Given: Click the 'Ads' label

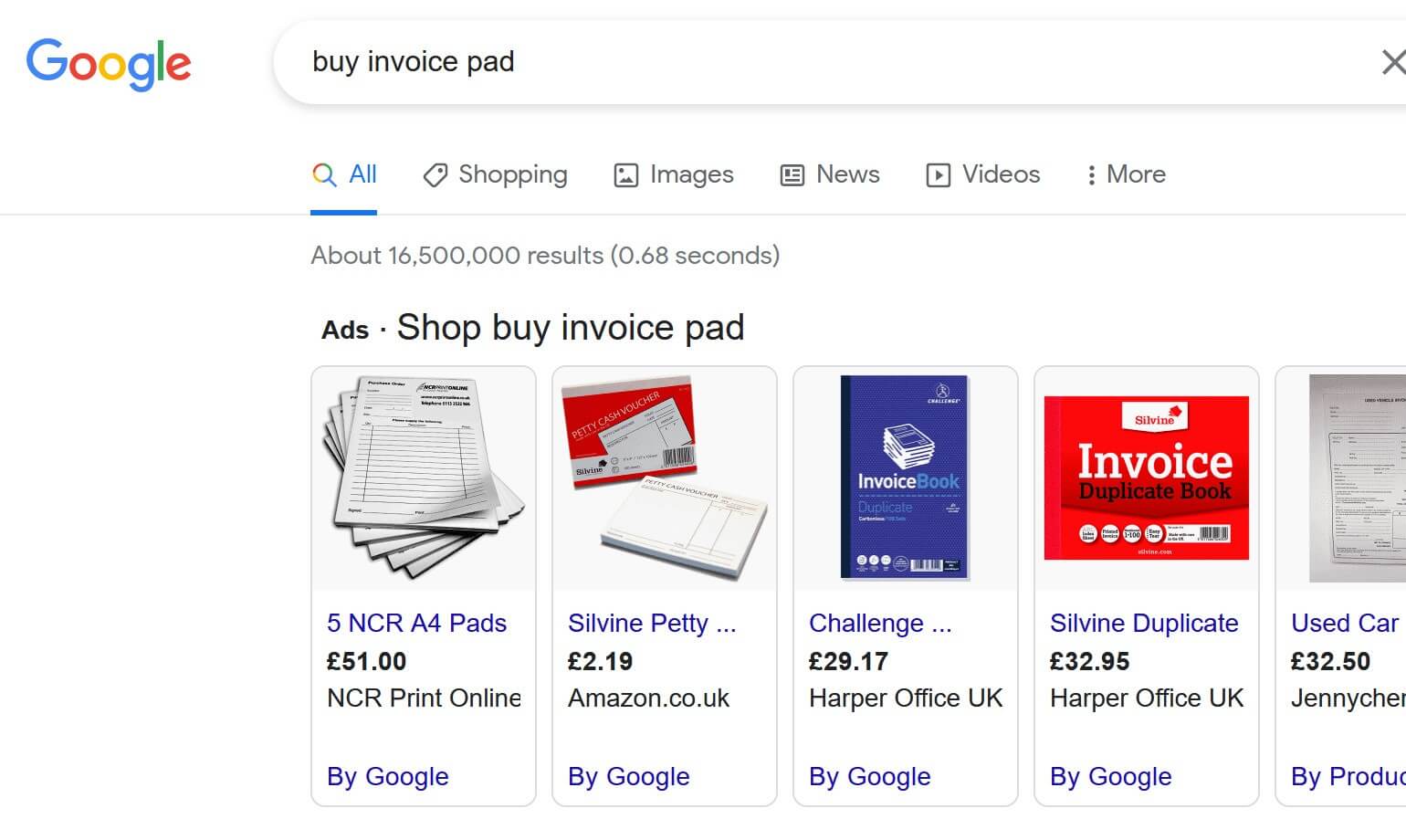Looking at the screenshot, I should 345,330.
